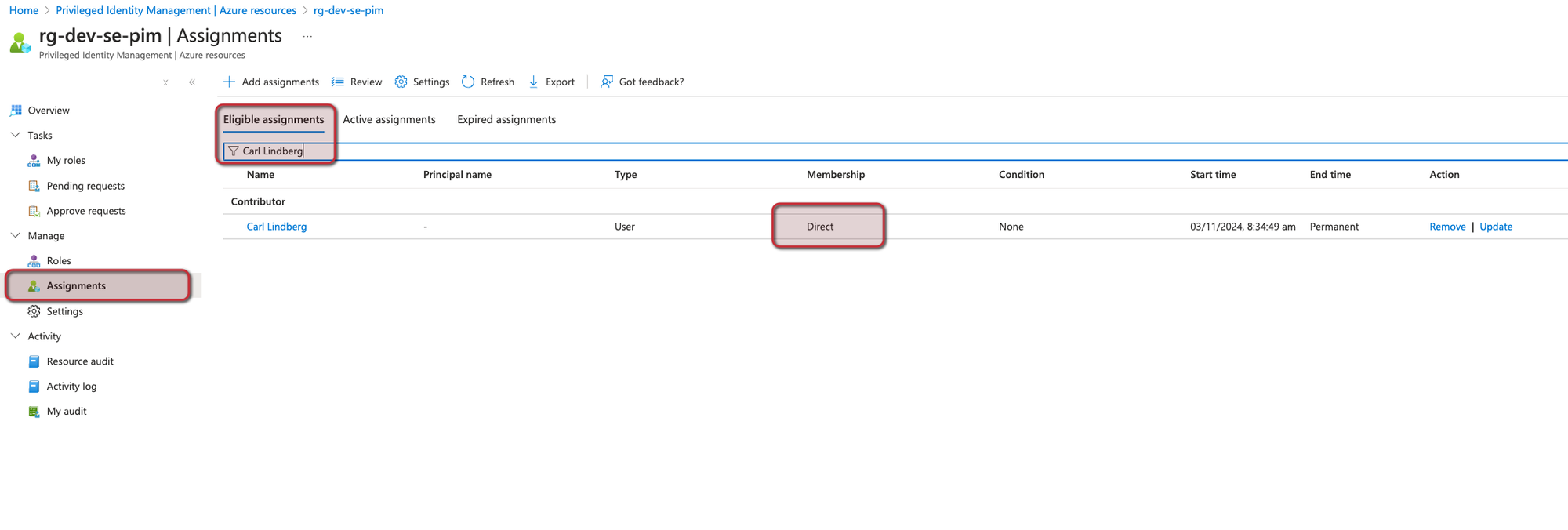Sort by Condition column header
This screenshot has height=530, width=1568.
pyautogui.click(x=1022, y=175)
